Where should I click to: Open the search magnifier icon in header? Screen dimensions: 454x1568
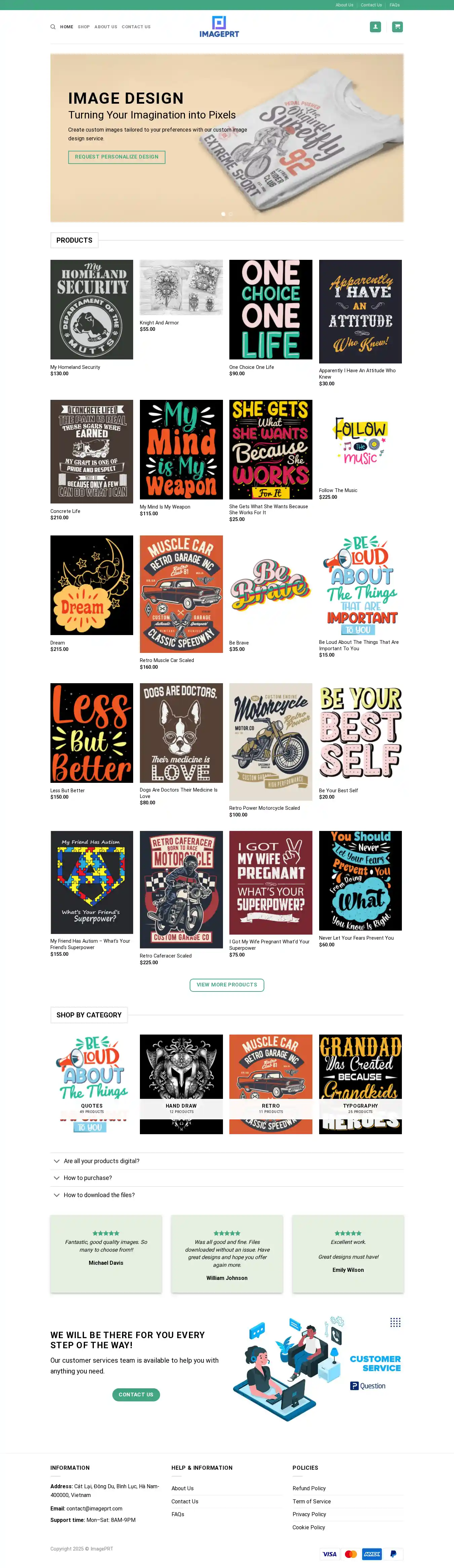(x=53, y=27)
